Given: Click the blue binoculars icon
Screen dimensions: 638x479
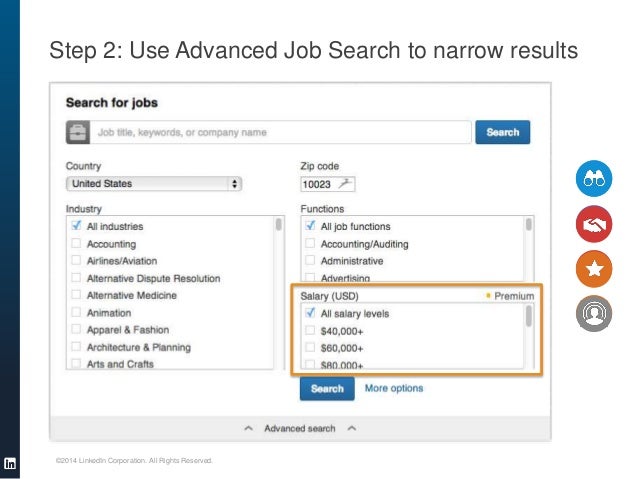Looking at the screenshot, I should [593, 178].
